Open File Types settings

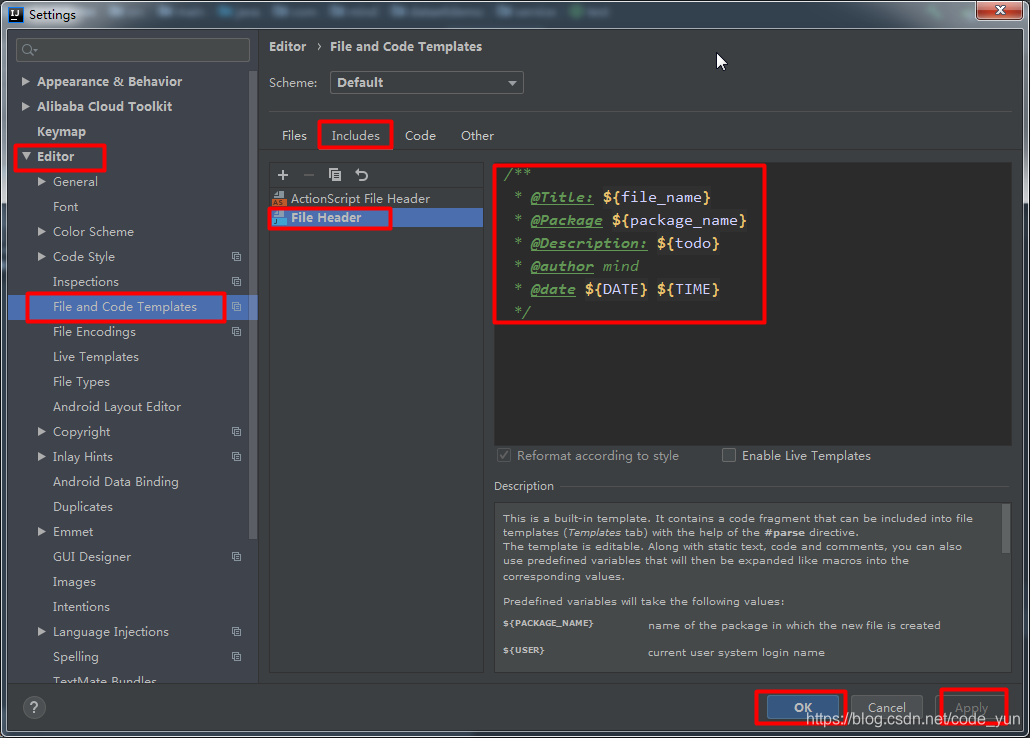tap(81, 382)
